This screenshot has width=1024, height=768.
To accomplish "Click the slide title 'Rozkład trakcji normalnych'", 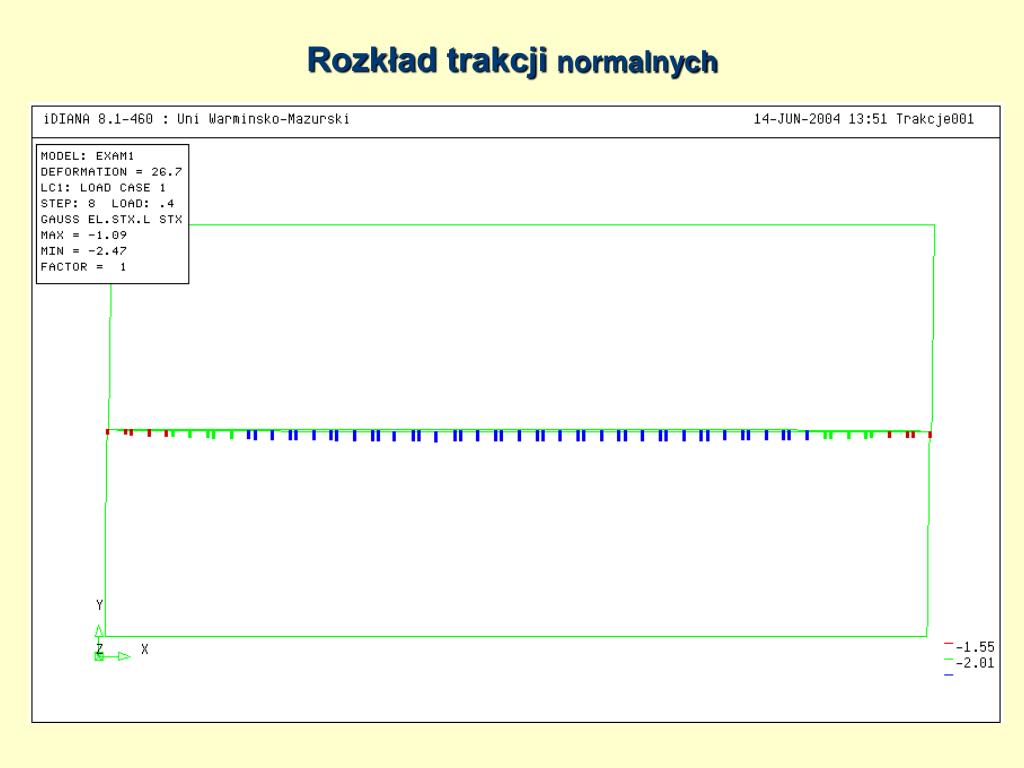I will [x=513, y=61].
